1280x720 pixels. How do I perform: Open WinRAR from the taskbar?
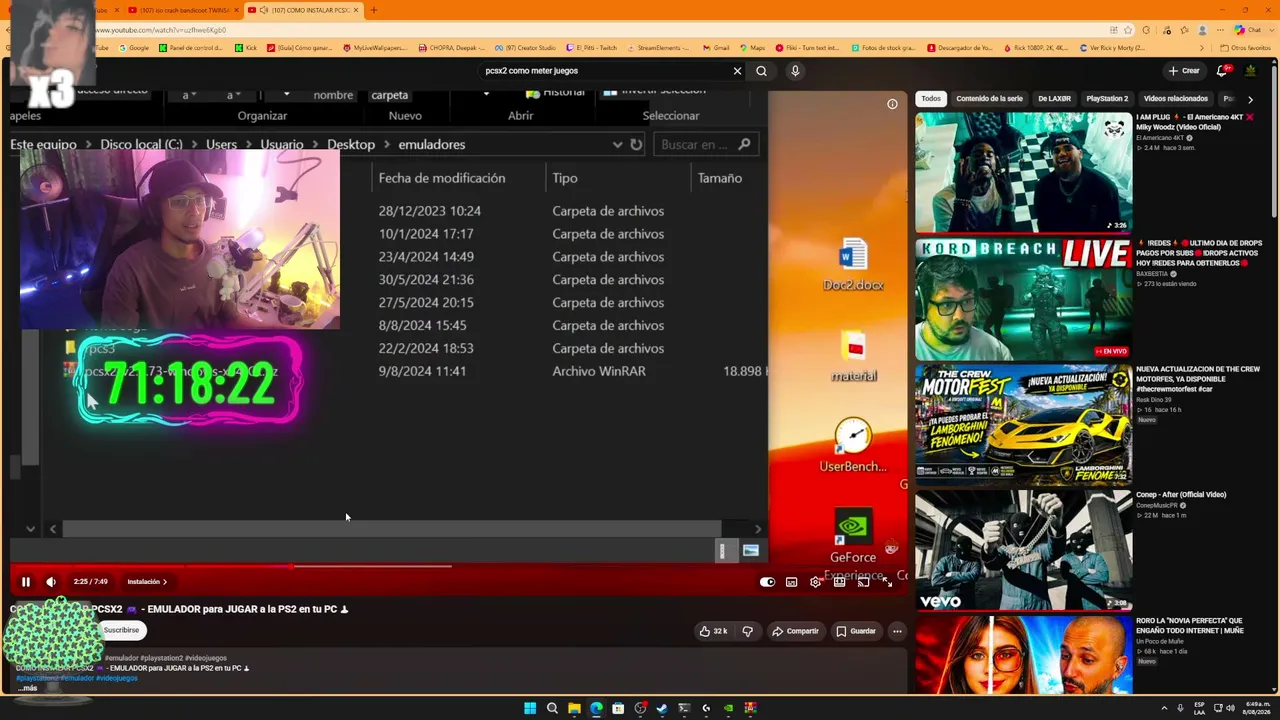click(750, 708)
